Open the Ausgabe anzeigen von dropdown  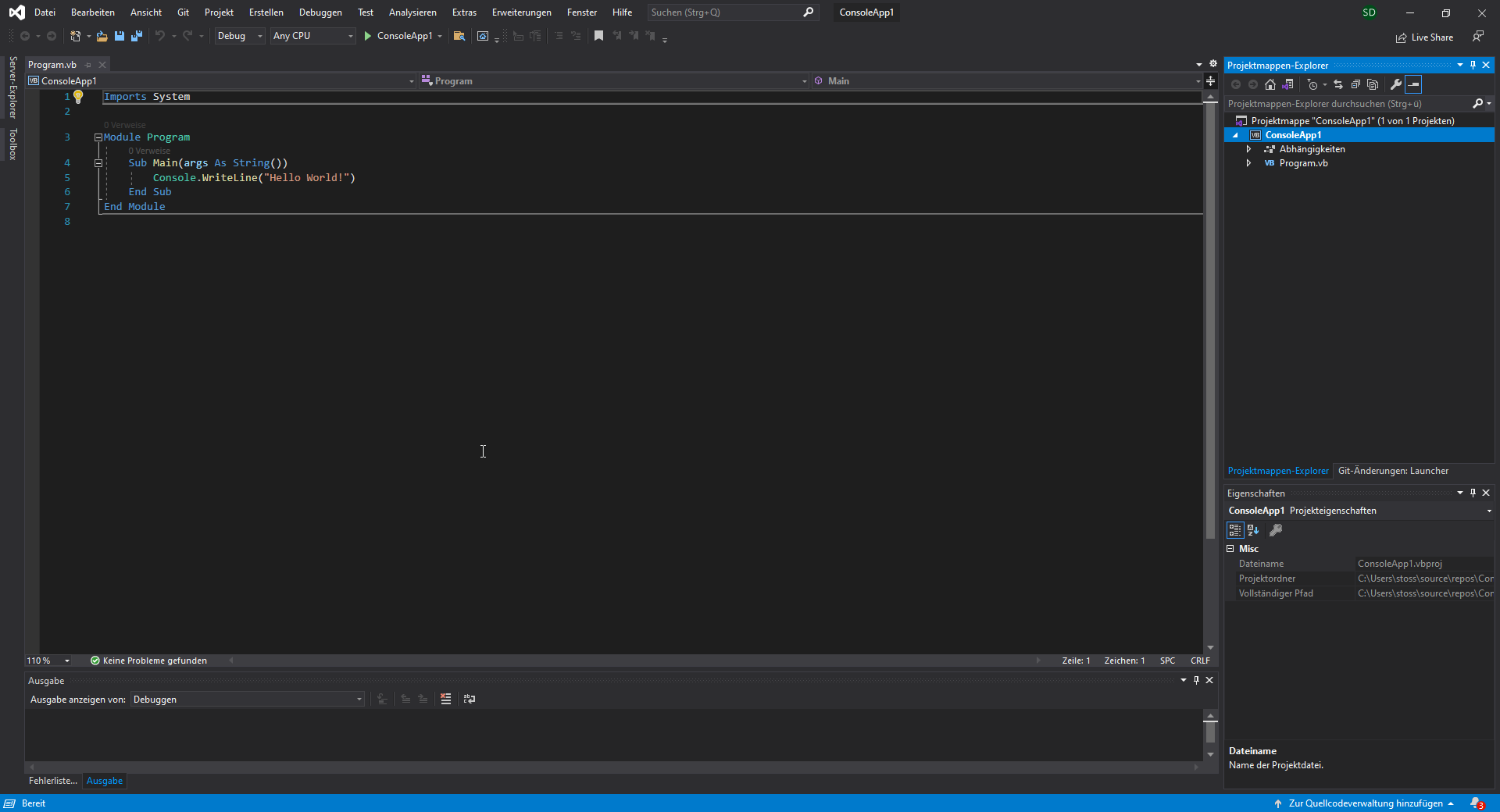(x=247, y=700)
